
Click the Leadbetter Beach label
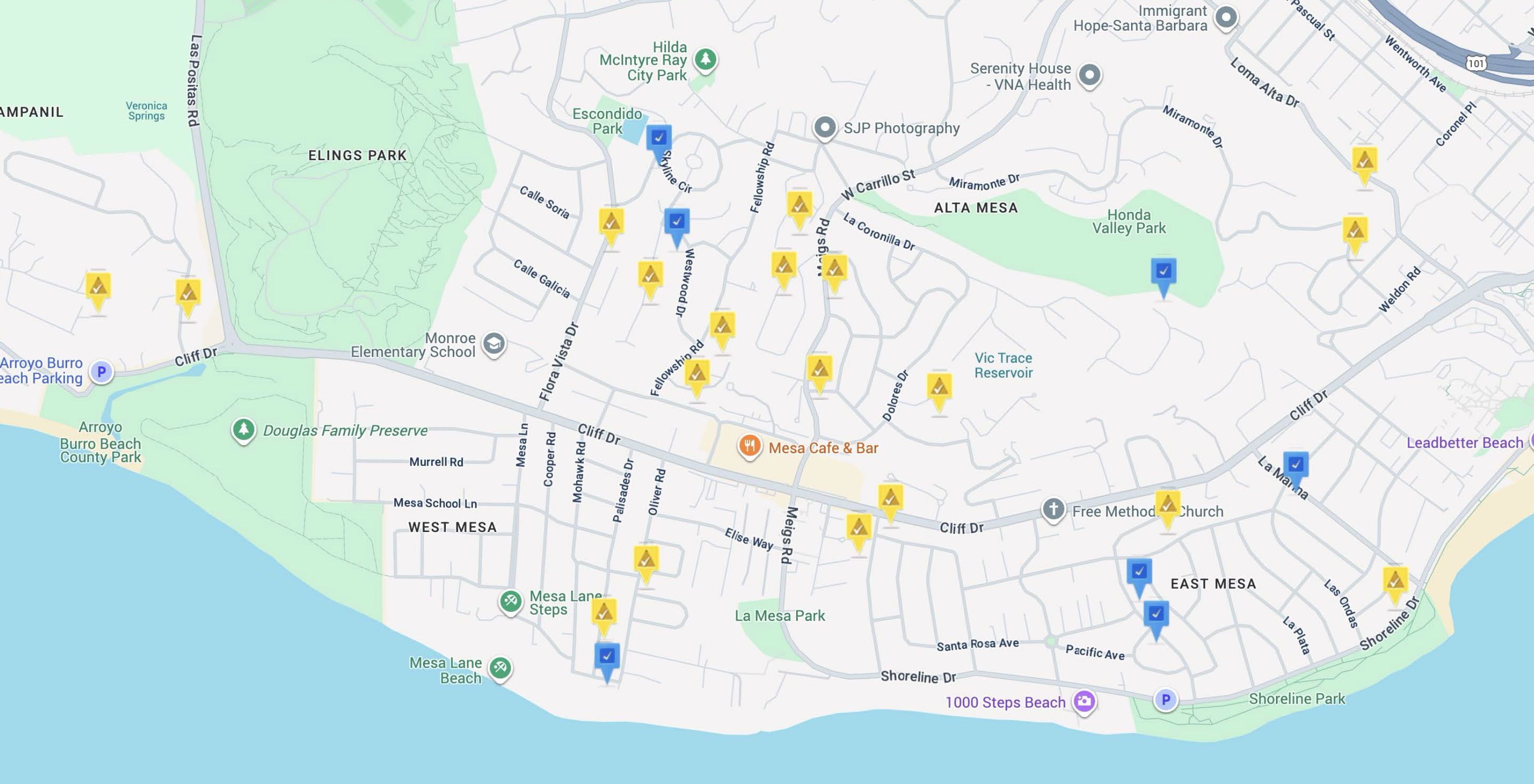point(1464,443)
